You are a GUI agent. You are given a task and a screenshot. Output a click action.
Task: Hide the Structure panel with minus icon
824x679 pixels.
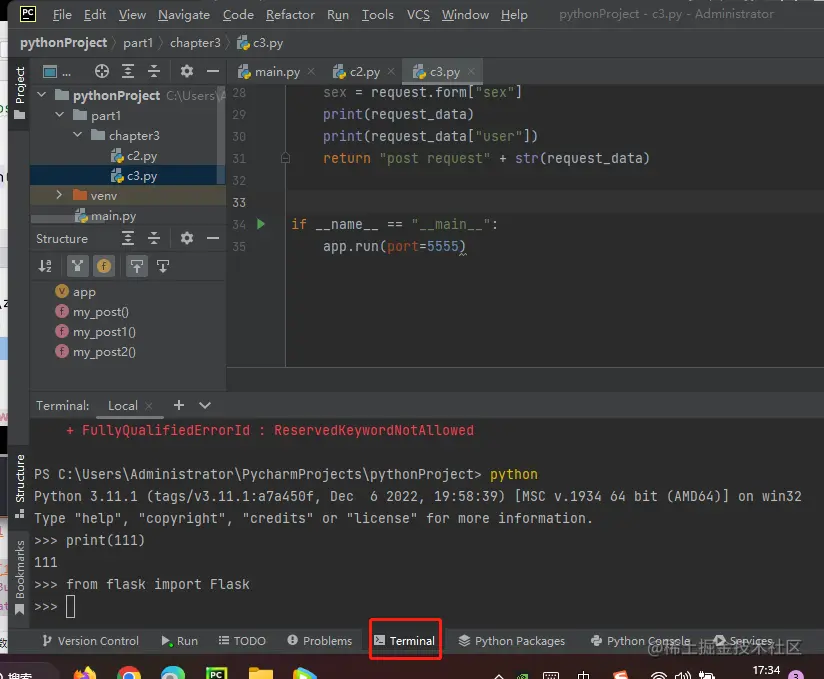pyautogui.click(x=213, y=239)
